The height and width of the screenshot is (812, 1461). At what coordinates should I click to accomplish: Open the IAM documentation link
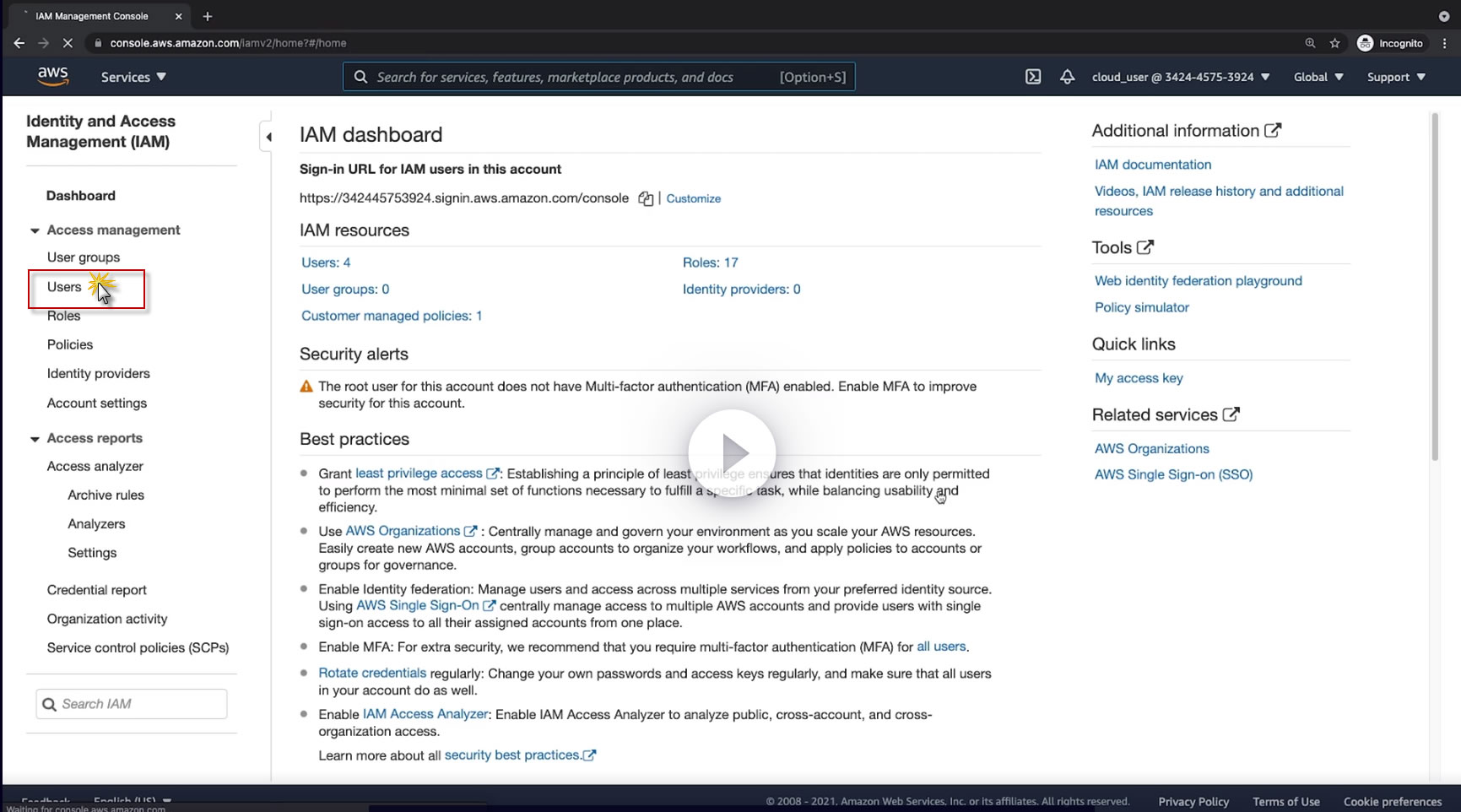pos(1153,165)
